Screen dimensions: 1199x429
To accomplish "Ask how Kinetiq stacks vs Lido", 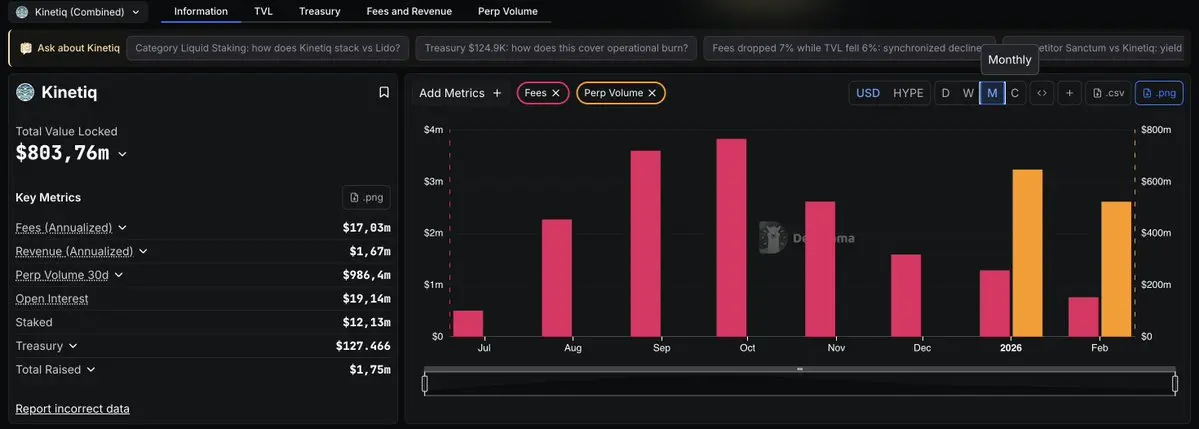I will [x=268, y=47].
